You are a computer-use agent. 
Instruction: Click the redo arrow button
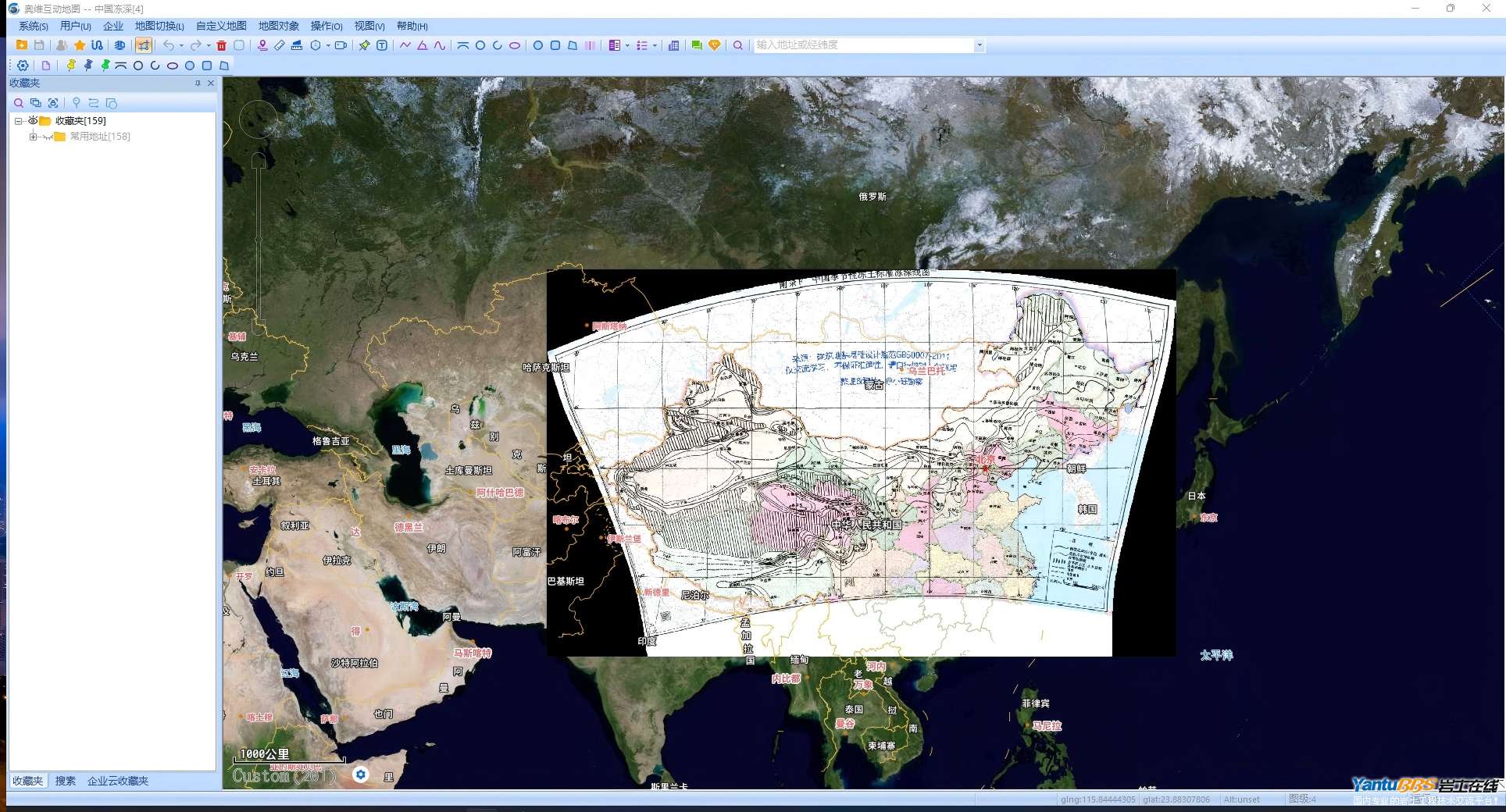tap(196, 45)
